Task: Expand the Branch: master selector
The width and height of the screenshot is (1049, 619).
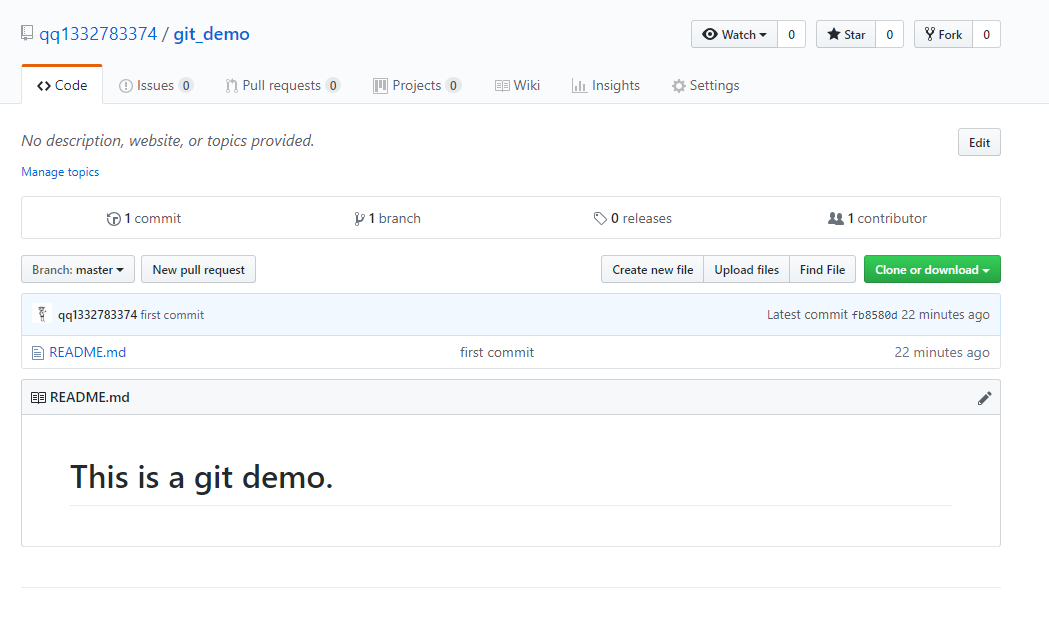Action: (78, 270)
